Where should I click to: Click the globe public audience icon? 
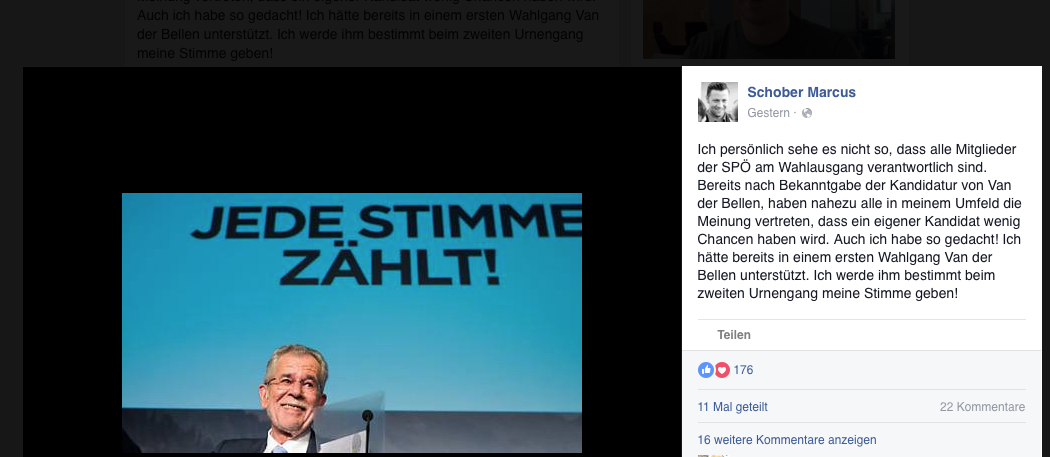point(807,113)
